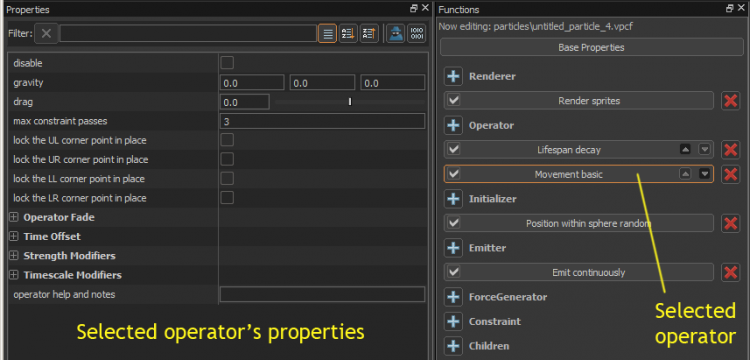Click the 'max constraint passes' label

tap(60, 121)
